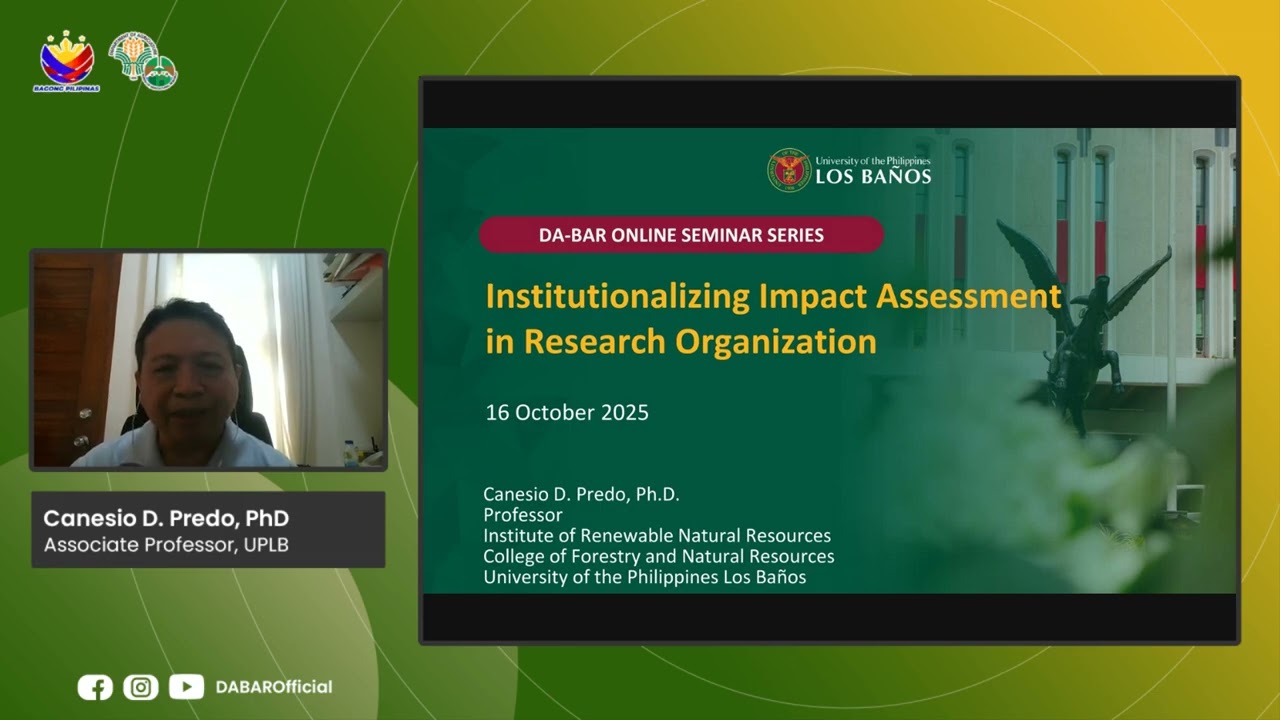Click the Bagong Pilipinas logo
The width and height of the screenshot is (1280, 720).
tap(67, 61)
